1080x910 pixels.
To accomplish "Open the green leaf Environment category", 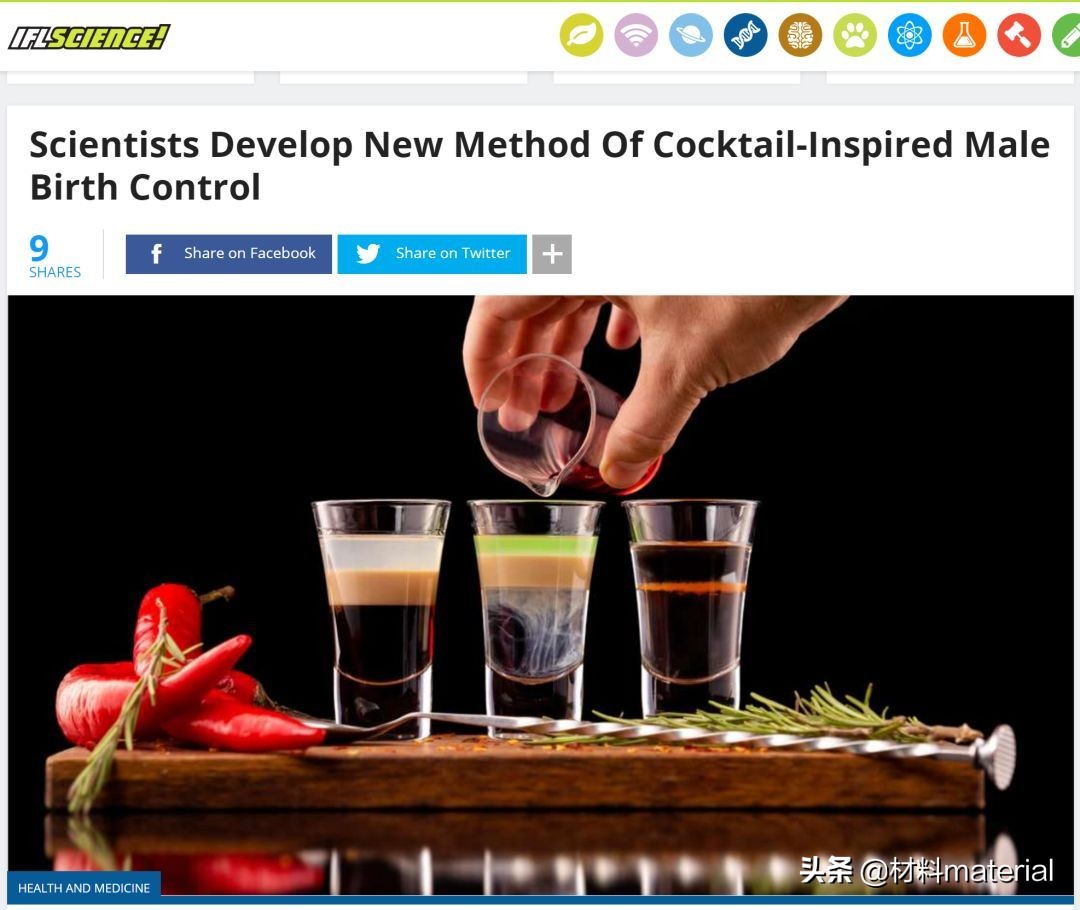I will [x=581, y=35].
